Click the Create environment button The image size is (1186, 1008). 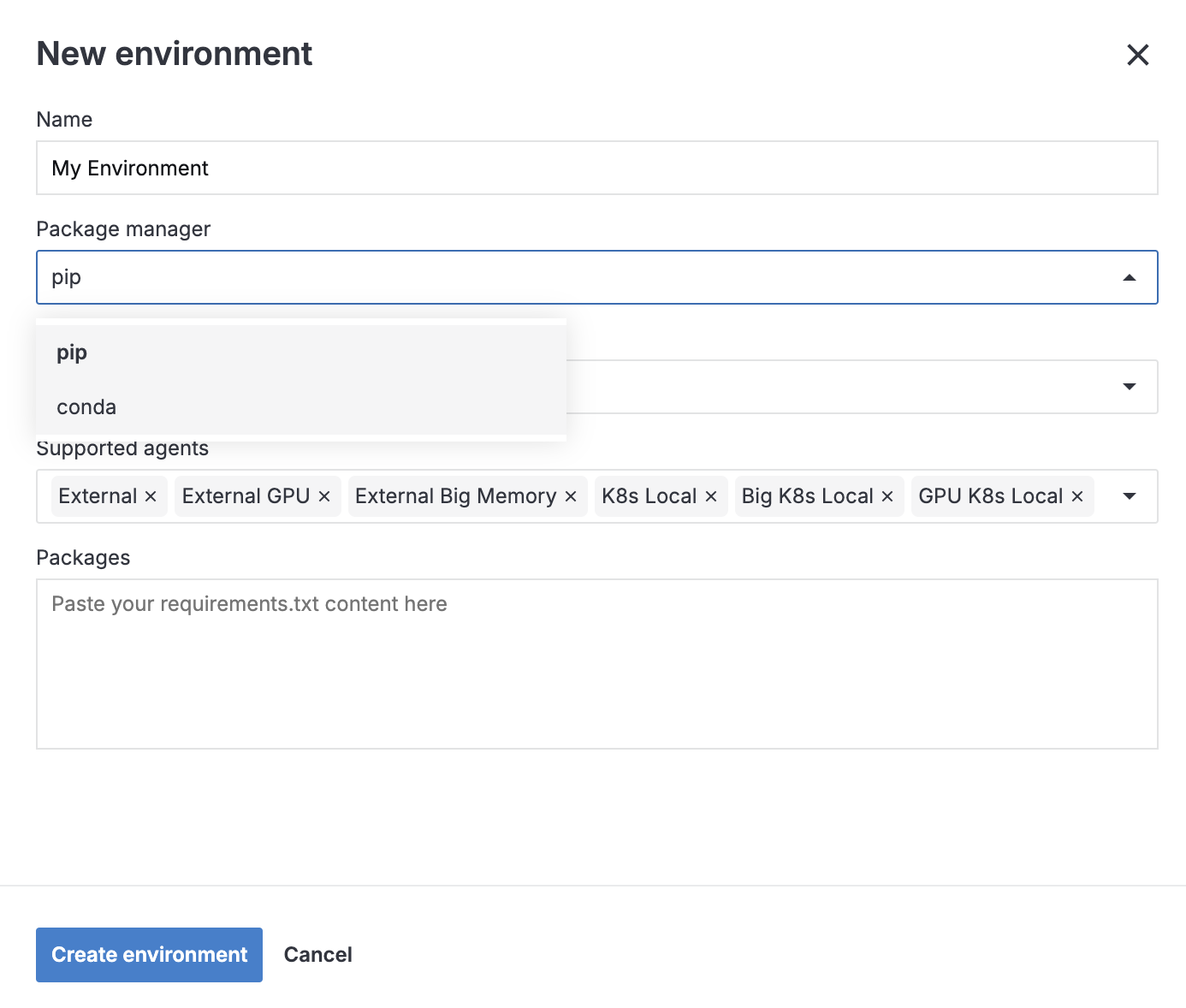pos(148,955)
